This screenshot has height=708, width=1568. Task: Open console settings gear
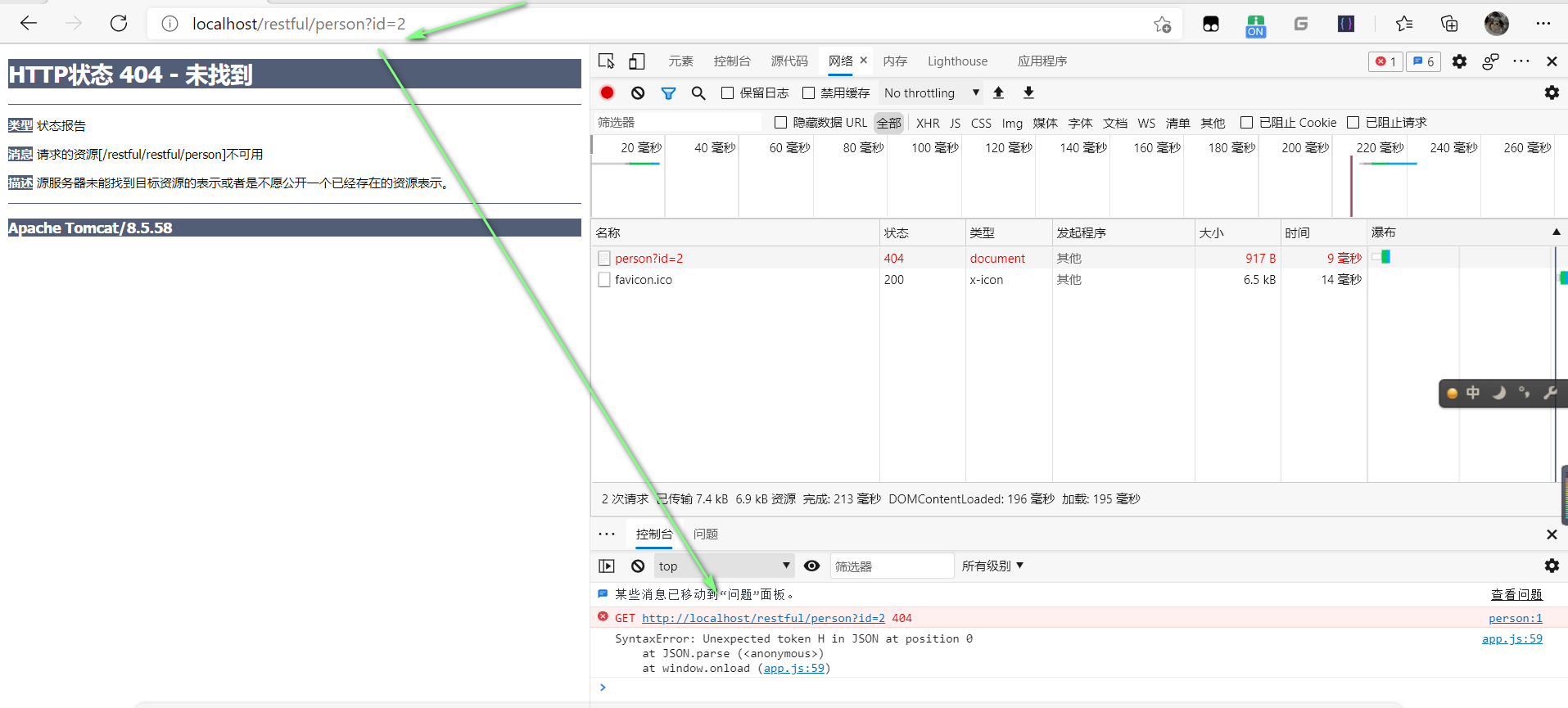1552,566
